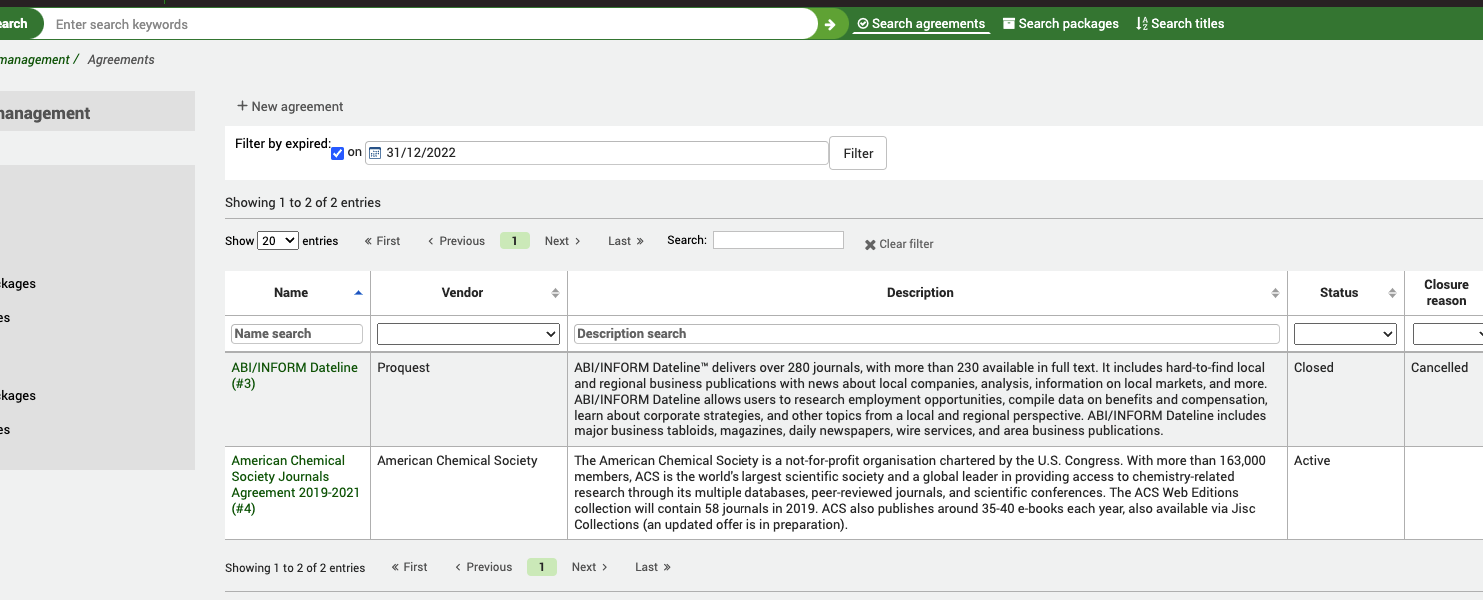Open the Status filter dropdown
The height and width of the screenshot is (600, 1483).
pyautogui.click(x=1345, y=334)
